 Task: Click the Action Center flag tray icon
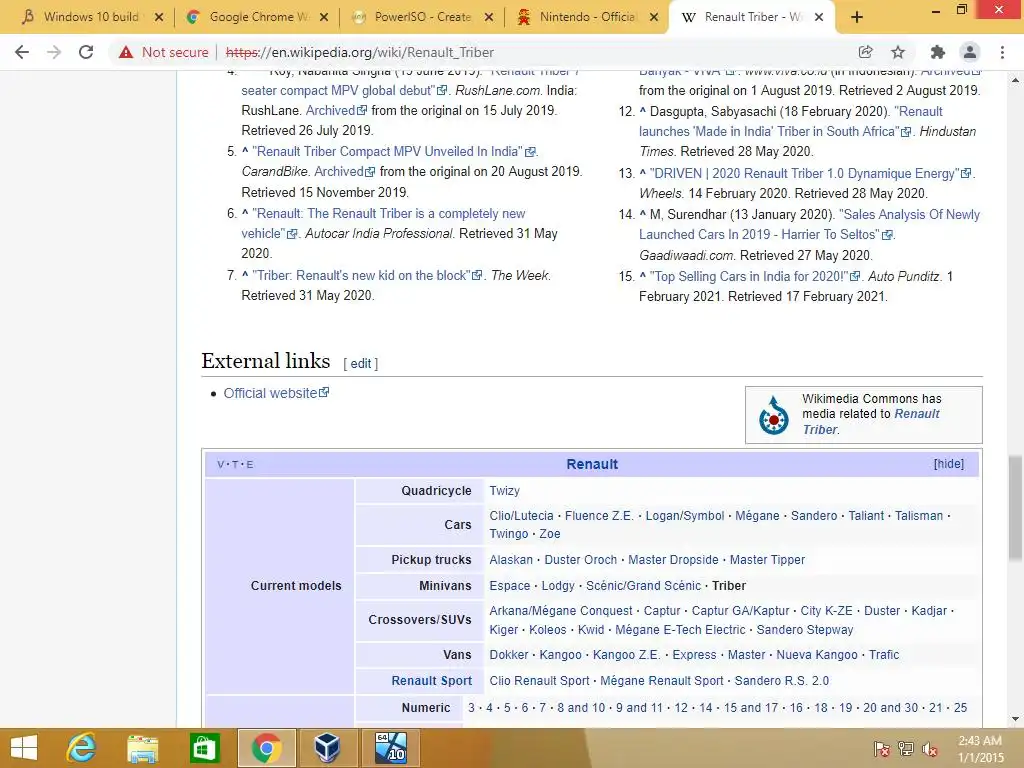click(882, 748)
